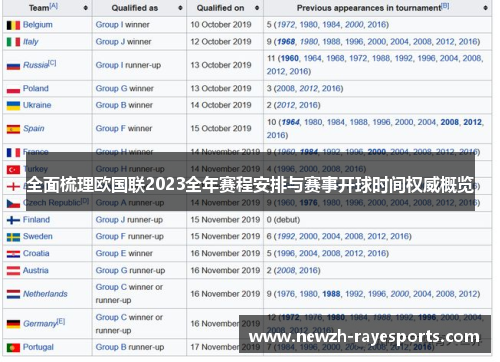Click the Italy flag icon

click(x=13, y=42)
